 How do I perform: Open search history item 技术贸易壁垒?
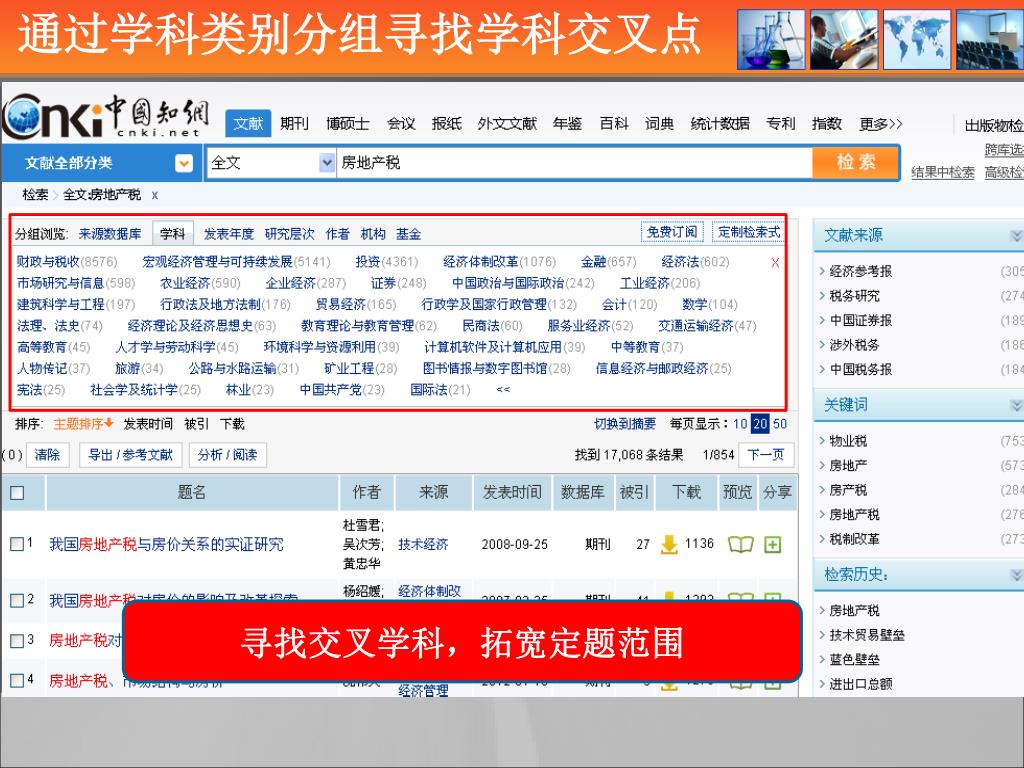(867, 635)
